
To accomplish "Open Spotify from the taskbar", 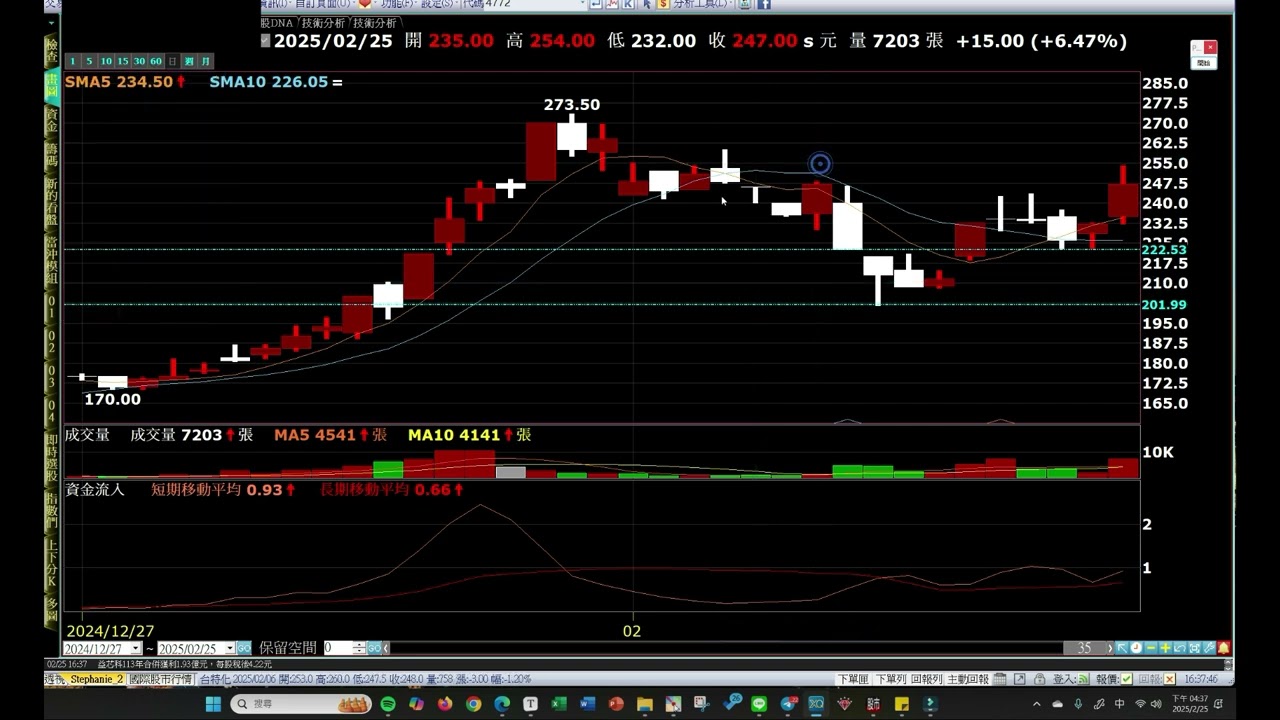I will pyautogui.click(x=388, y=704).
